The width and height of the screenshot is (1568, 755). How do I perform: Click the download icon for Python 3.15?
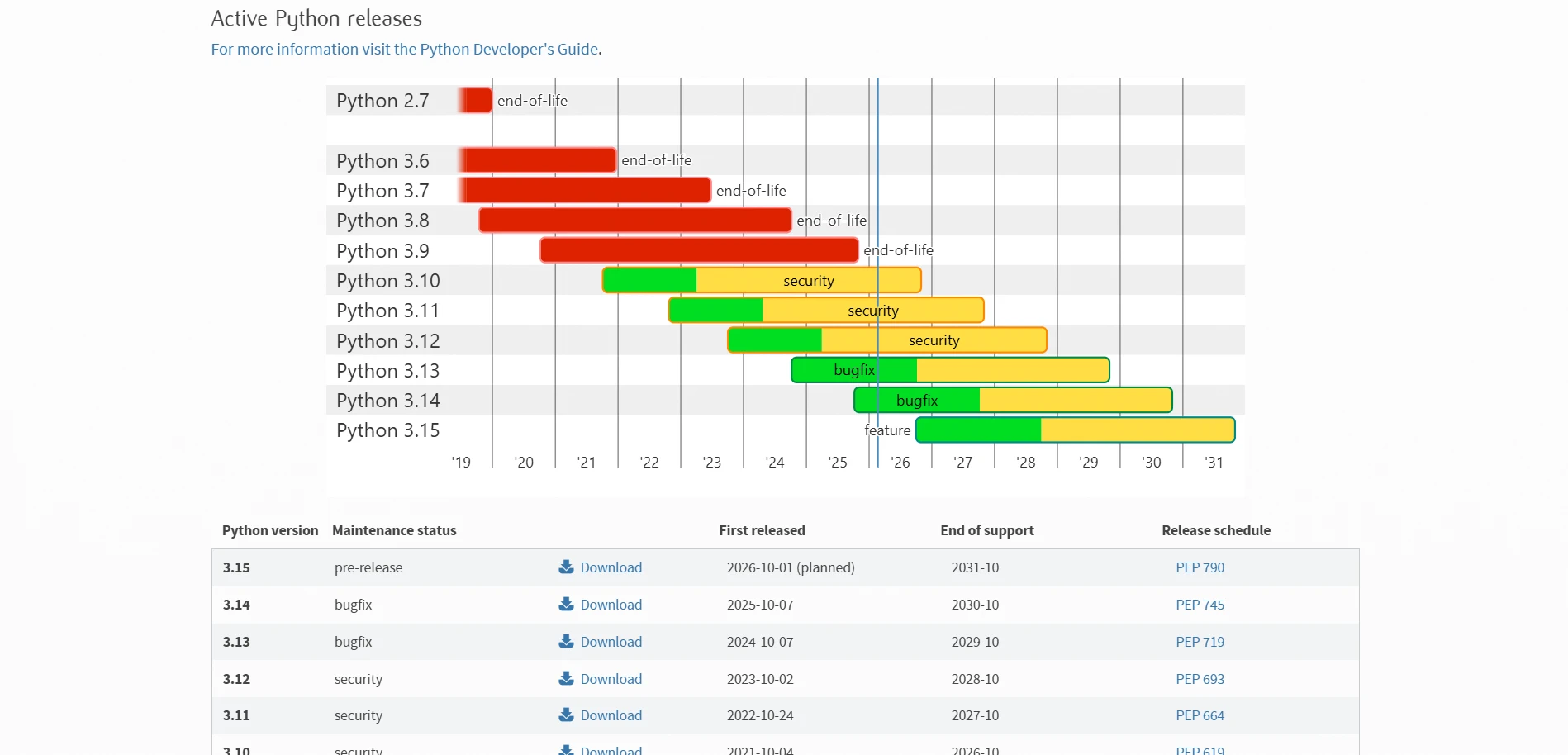[566, 567]
